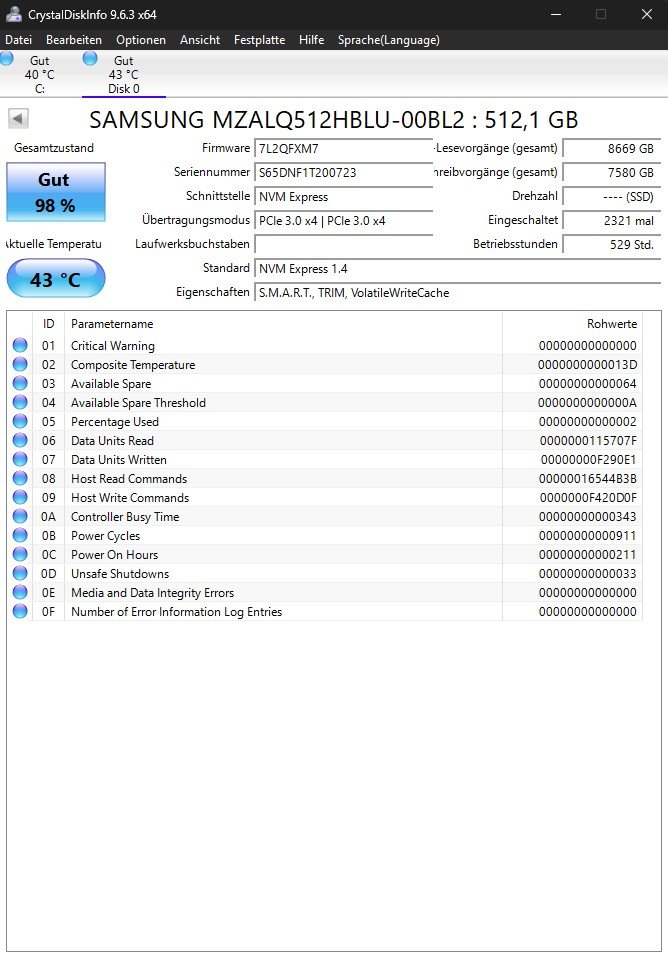Click the drive title SAMSUNG MZALQ512HBLU-00BL2
668x958 pixels.
pyautogui.click(x=277, y=120)
